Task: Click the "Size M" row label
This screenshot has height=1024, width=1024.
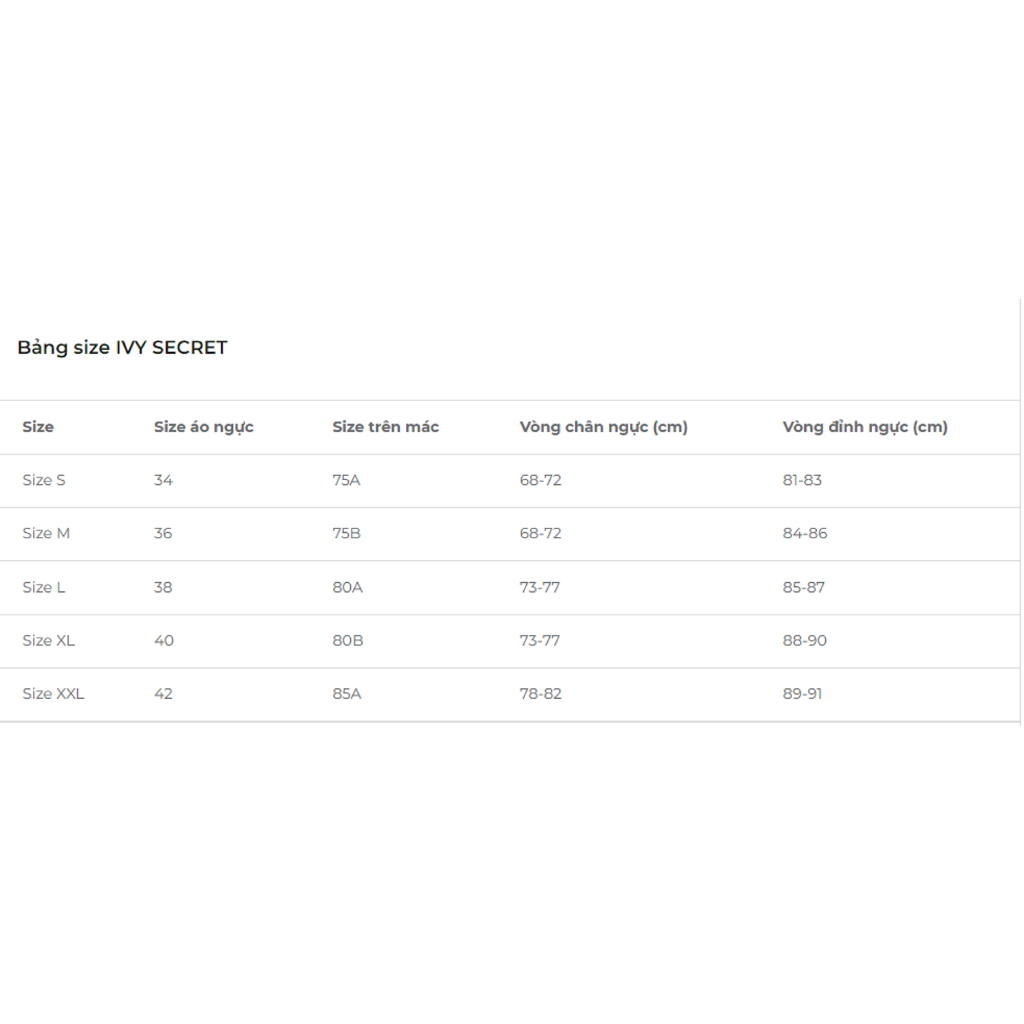Action: click(x=46, y=533)
